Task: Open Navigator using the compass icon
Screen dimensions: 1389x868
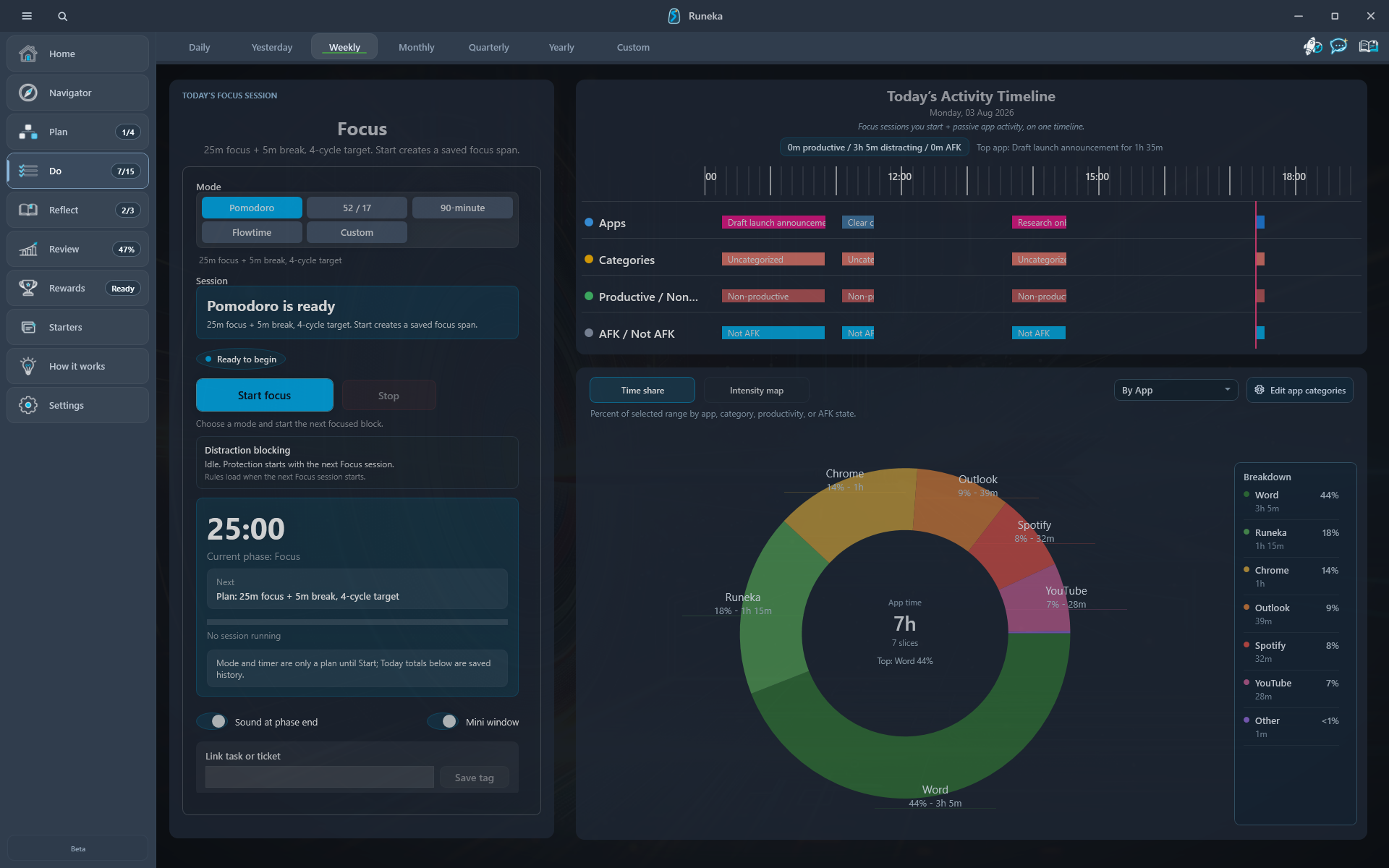Action: point(28,93)
